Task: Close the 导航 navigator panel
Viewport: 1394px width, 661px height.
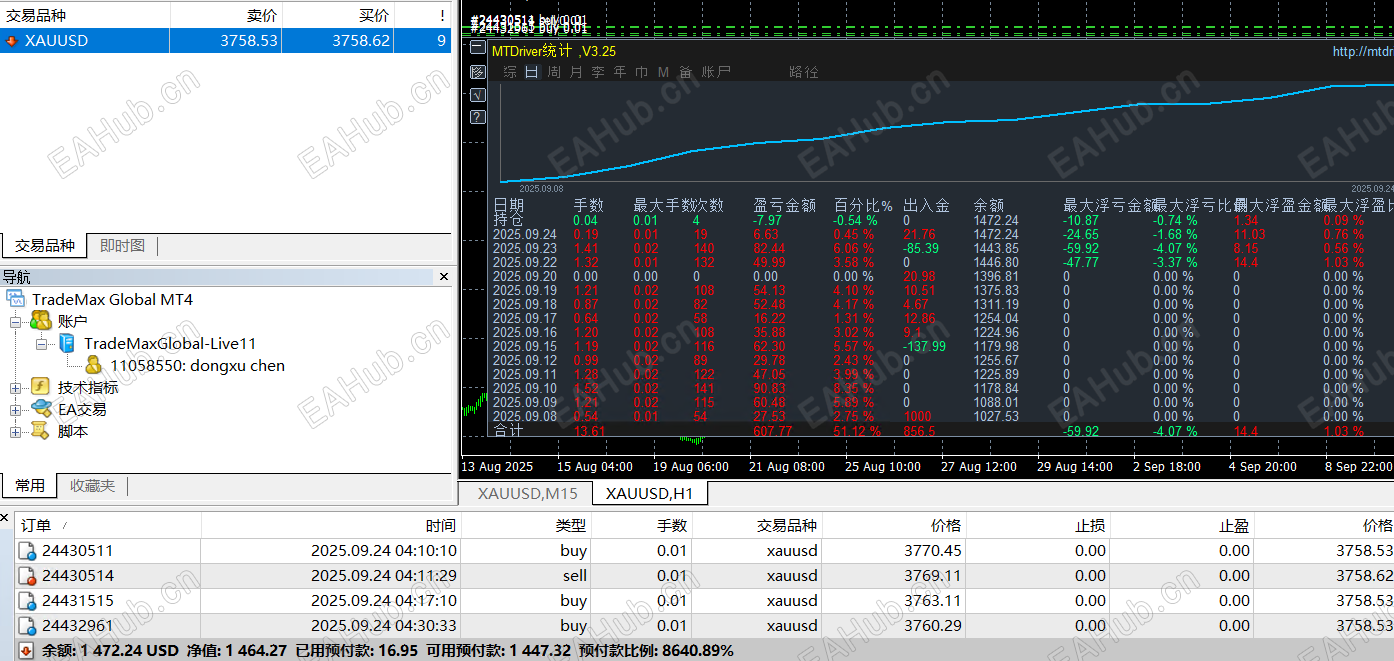Action: click(444, 277)
